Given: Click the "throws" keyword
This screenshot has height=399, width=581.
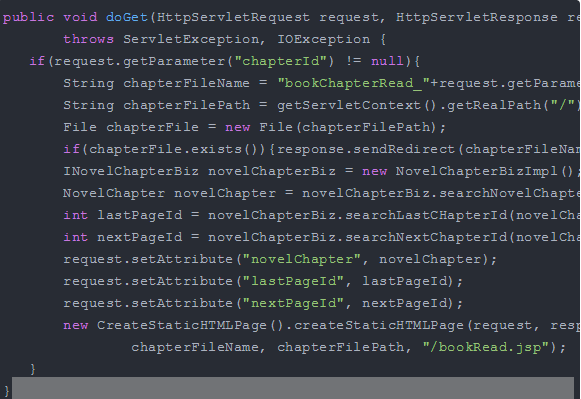Looking at the screenshot, I should [89, 39].
